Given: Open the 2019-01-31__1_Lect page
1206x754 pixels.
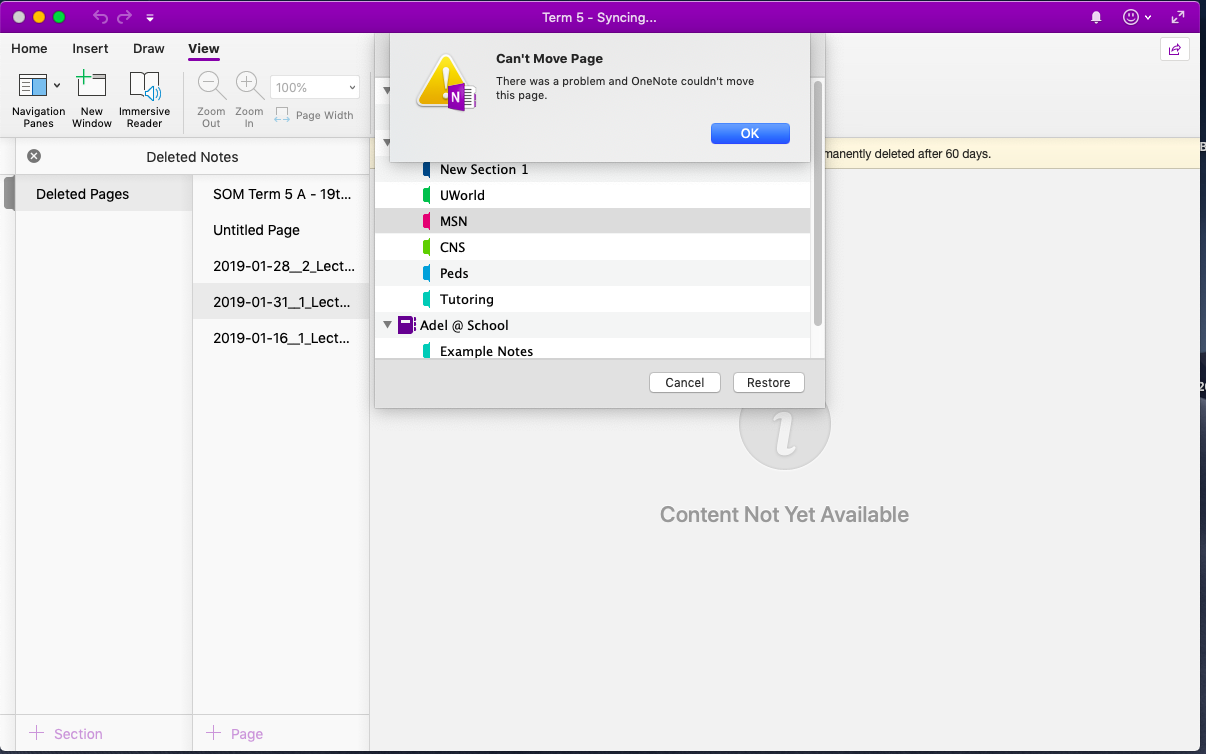Looking at the screenshot, I should [x=281, y=302].
